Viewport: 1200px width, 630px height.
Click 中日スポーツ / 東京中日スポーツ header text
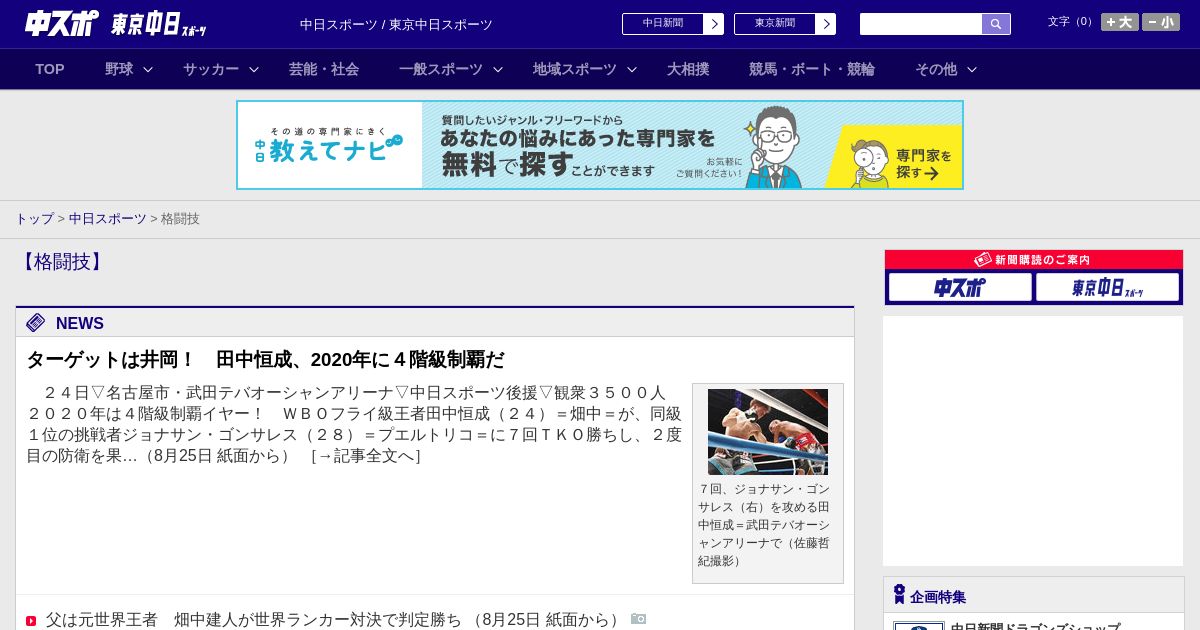click(x=396, y=24)
